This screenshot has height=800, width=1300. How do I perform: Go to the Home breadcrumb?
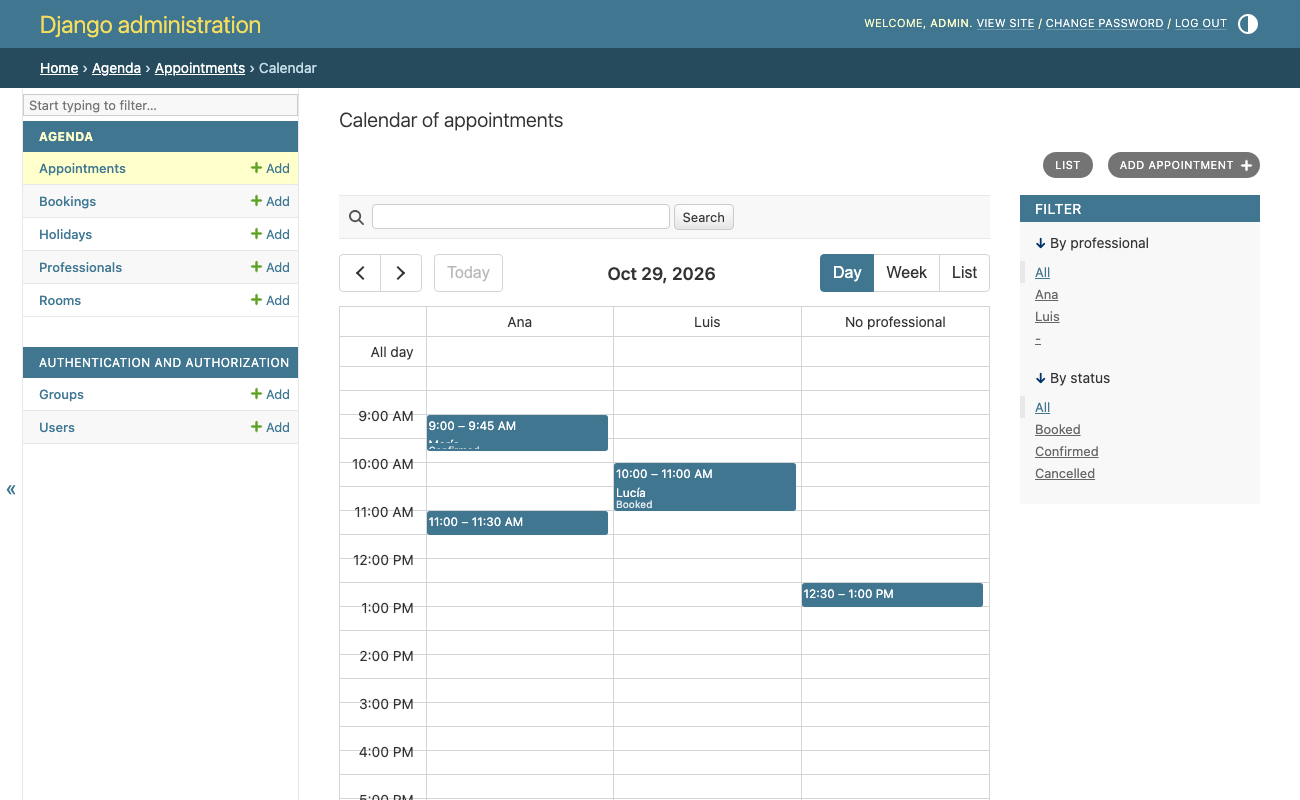point(59,68)
